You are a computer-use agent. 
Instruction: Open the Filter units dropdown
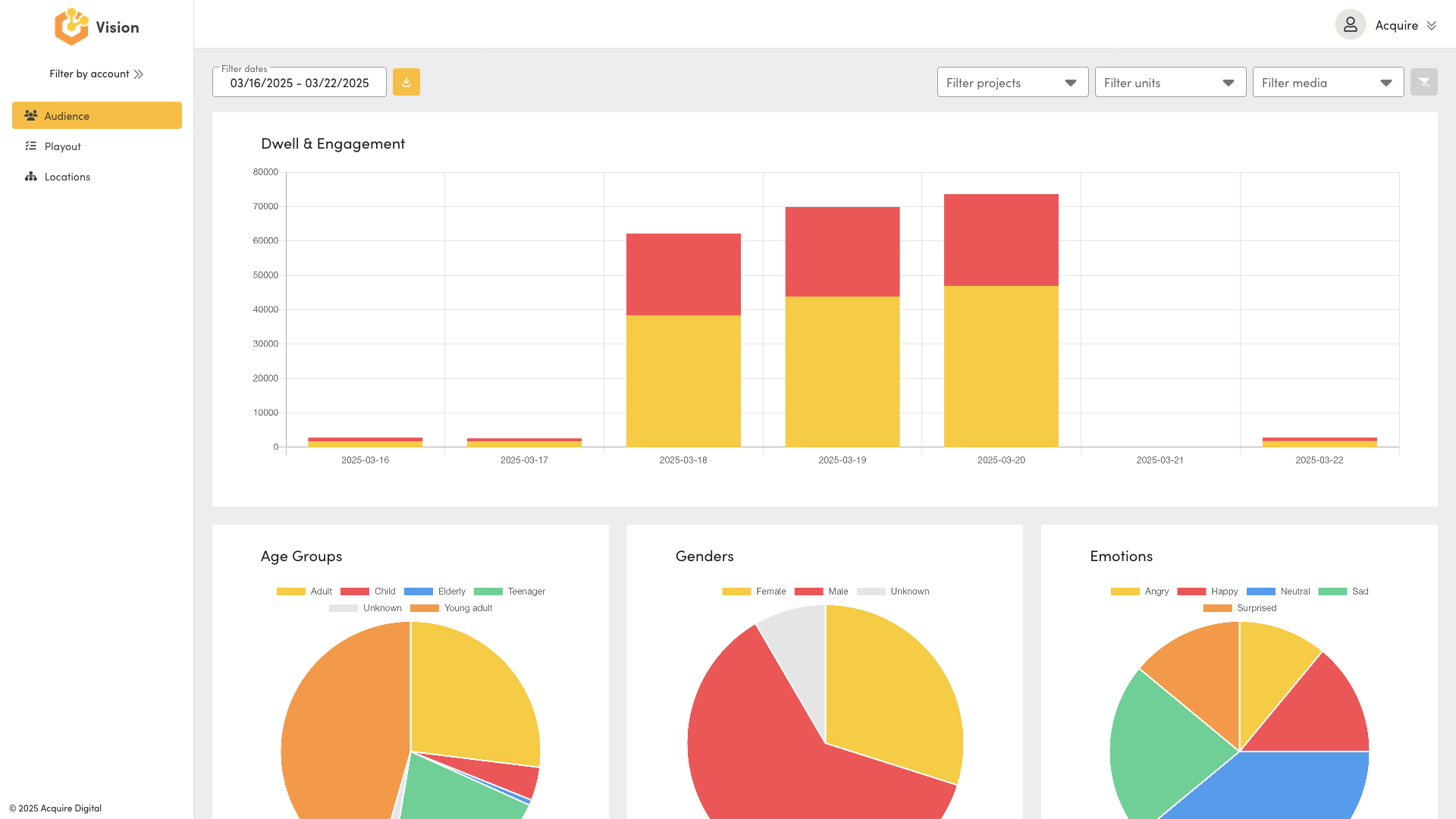[1170, 82]
